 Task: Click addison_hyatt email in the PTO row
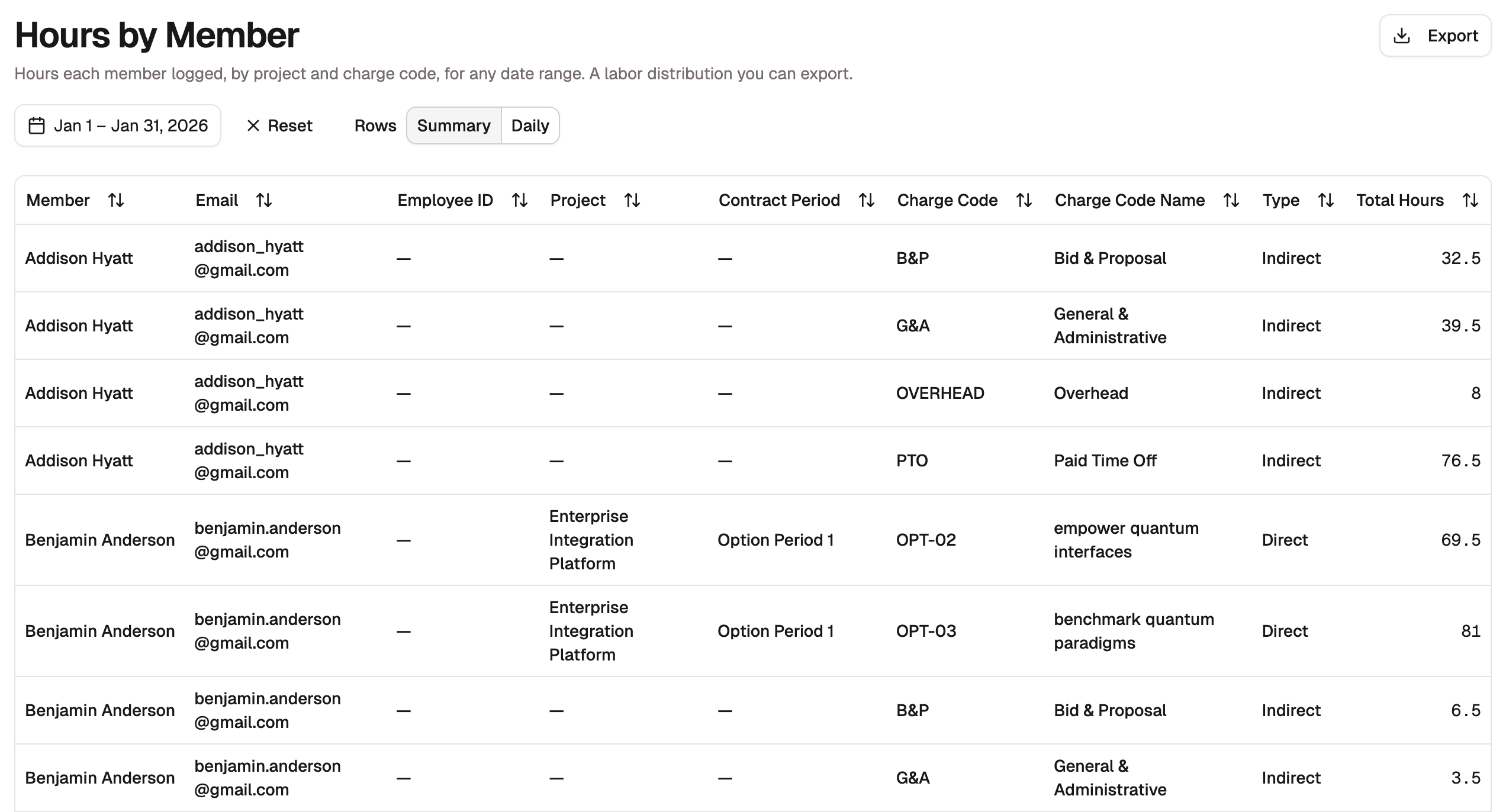click(x=249, y=460)
